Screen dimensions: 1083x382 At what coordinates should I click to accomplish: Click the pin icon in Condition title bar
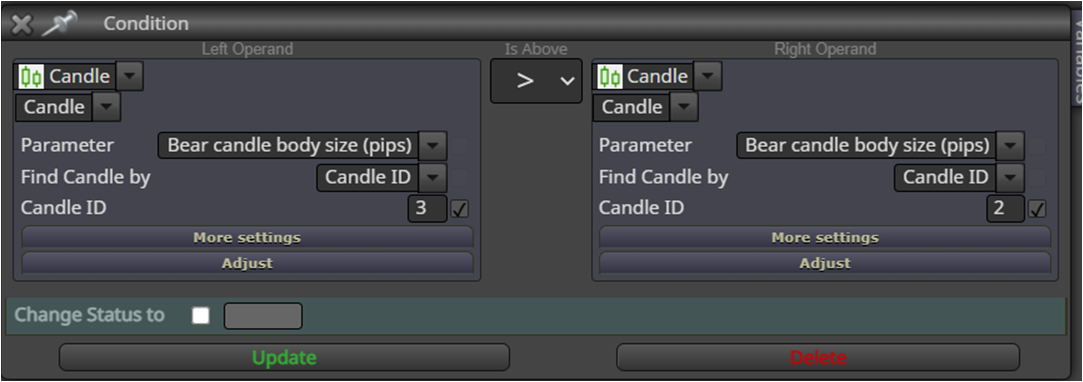click(59, 23)
